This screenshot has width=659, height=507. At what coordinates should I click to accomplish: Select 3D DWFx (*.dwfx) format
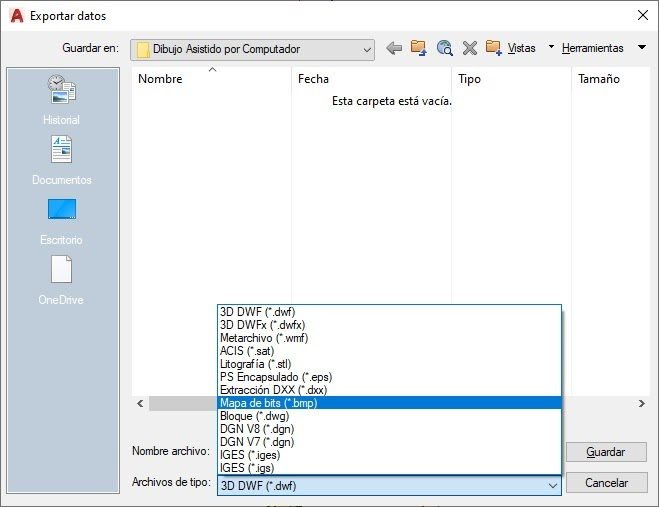click(389, 325)
